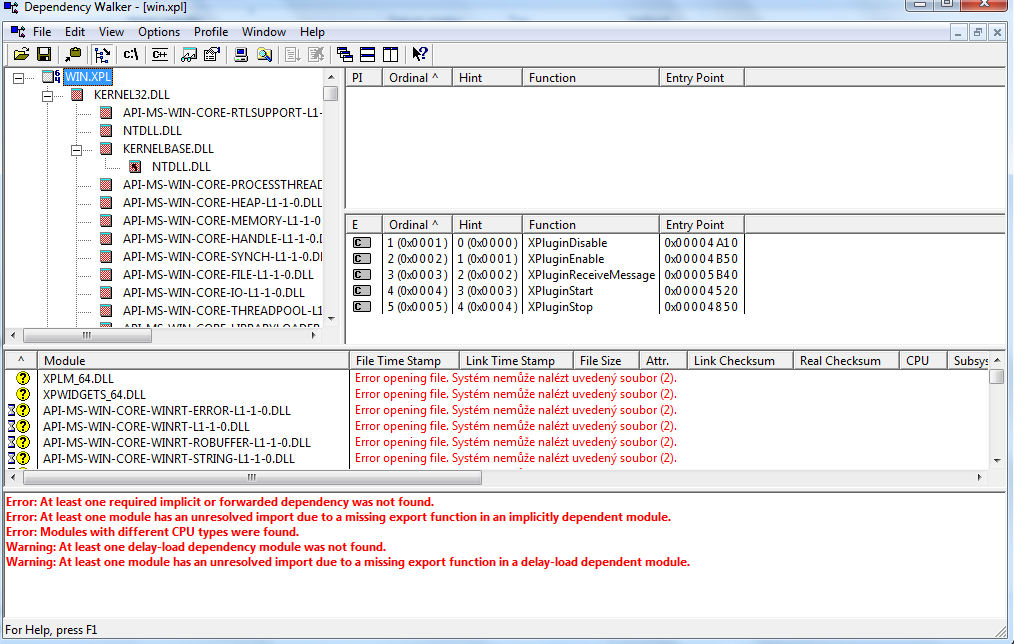Select API-MS-WIN-CORE-HEAP-L1-1-0.DLL tree item
The image size is (1014, 644).
point(222,202)
